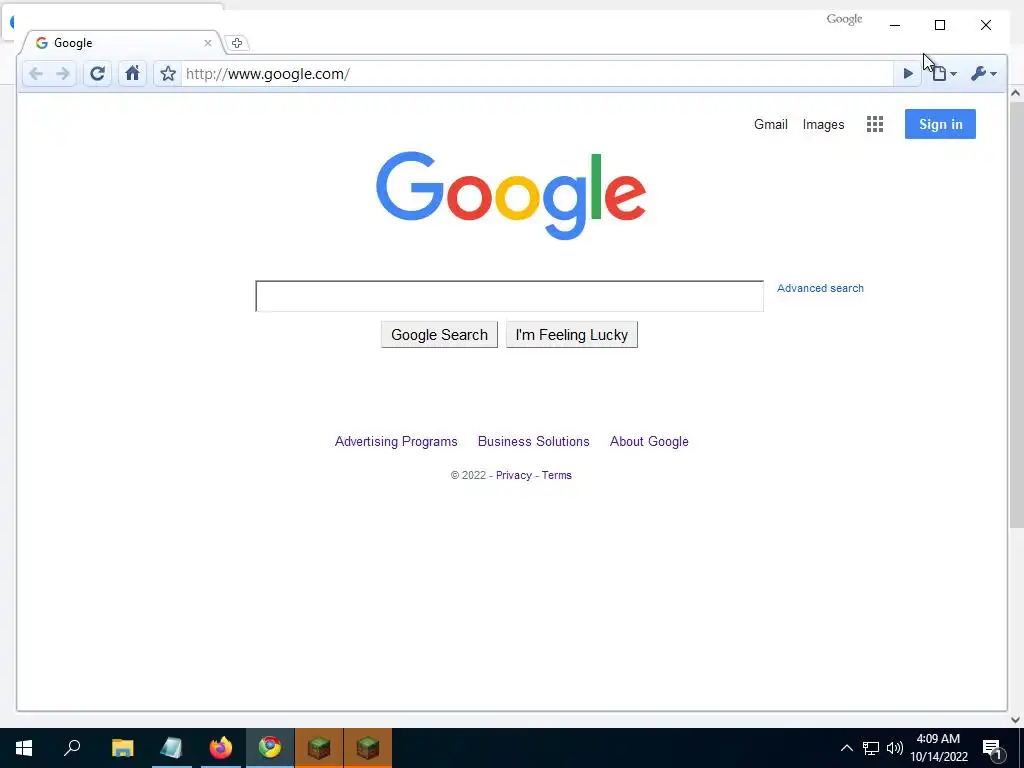The width and height of the screenshot is (1024, 768).
Task: Show hidden system tray icons
Action: pos(846,748)
